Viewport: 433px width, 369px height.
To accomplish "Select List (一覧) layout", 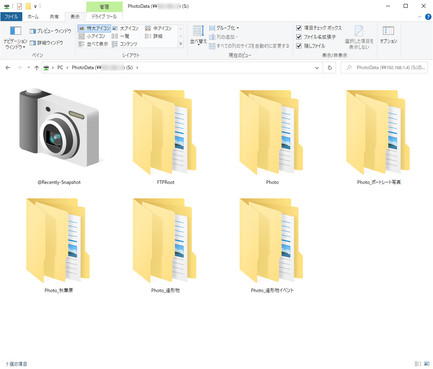I will coord(121,36).
